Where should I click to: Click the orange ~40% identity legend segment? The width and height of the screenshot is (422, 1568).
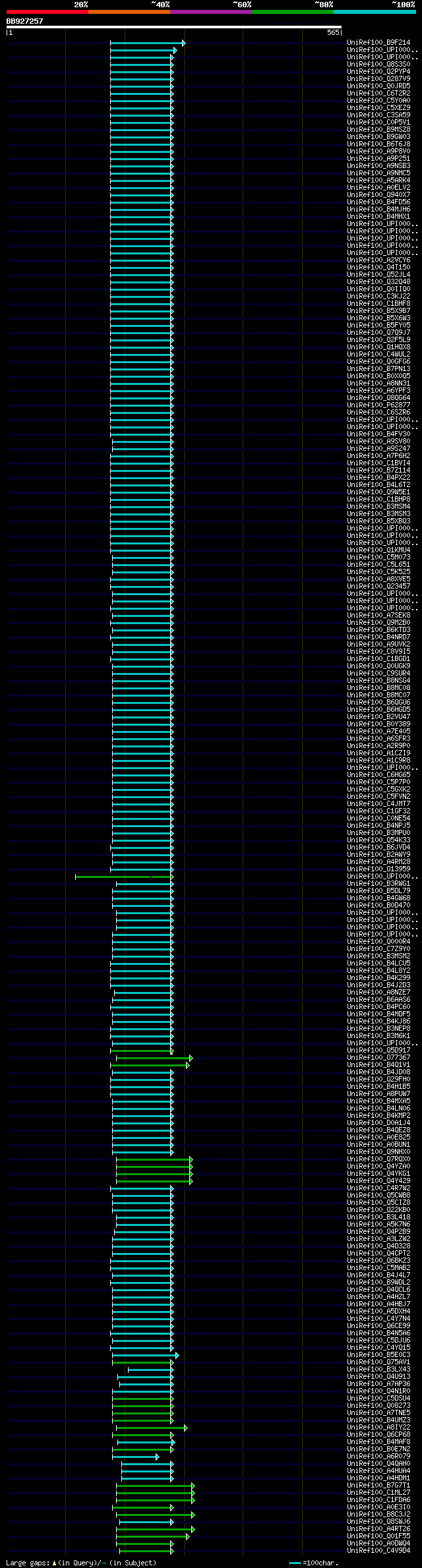(129, 12)
